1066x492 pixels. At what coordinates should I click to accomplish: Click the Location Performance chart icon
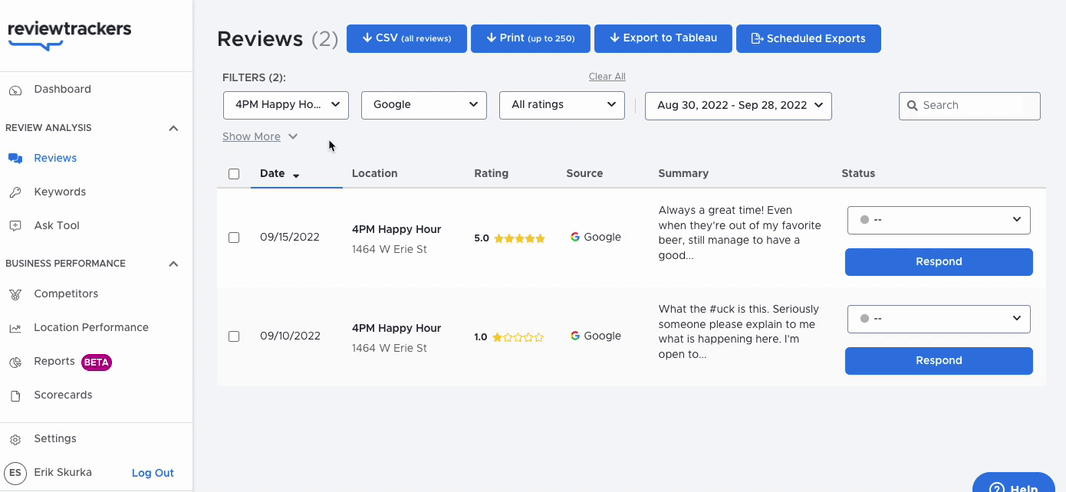click(x=15, y=328)
